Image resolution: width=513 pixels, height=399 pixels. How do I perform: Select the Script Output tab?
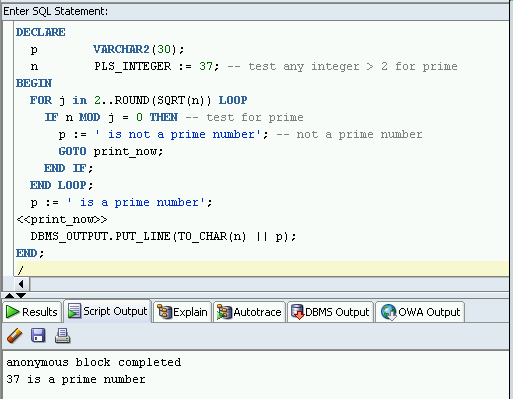[x=108, y=311]
